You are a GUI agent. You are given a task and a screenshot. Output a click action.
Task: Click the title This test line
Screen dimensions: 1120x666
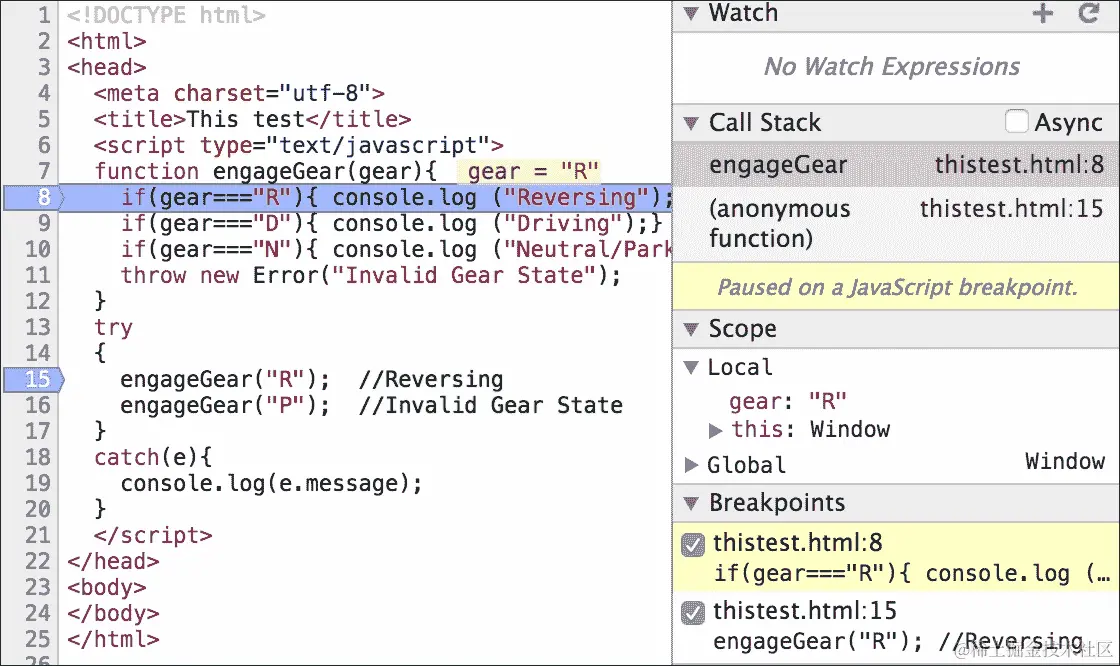[252, 119]
